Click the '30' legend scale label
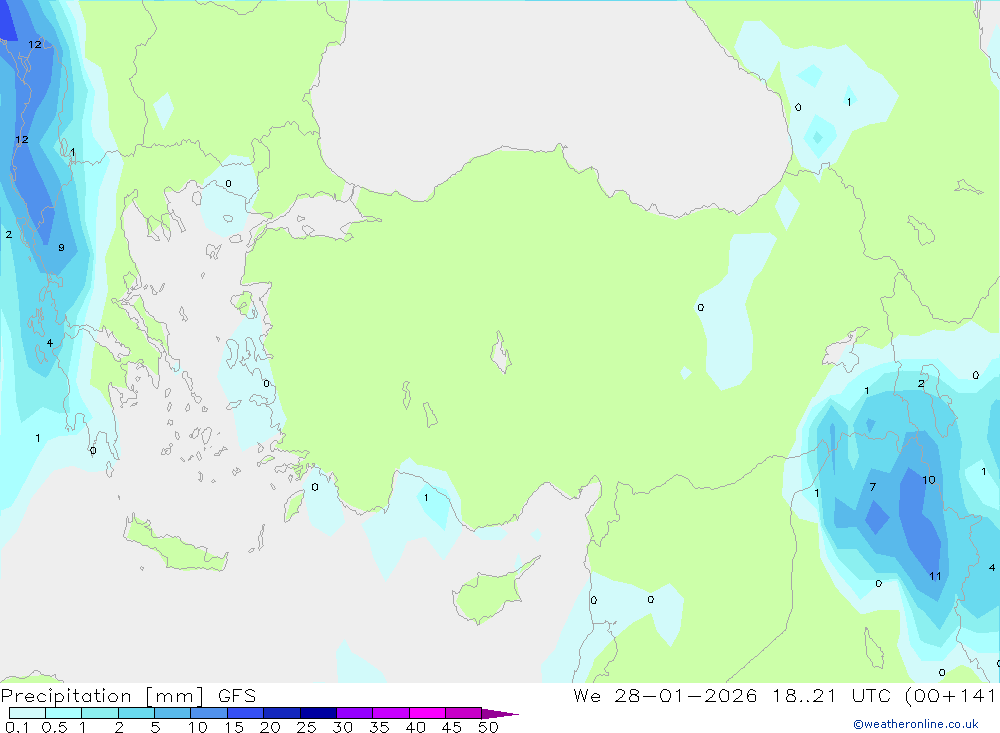 (342, 727)
